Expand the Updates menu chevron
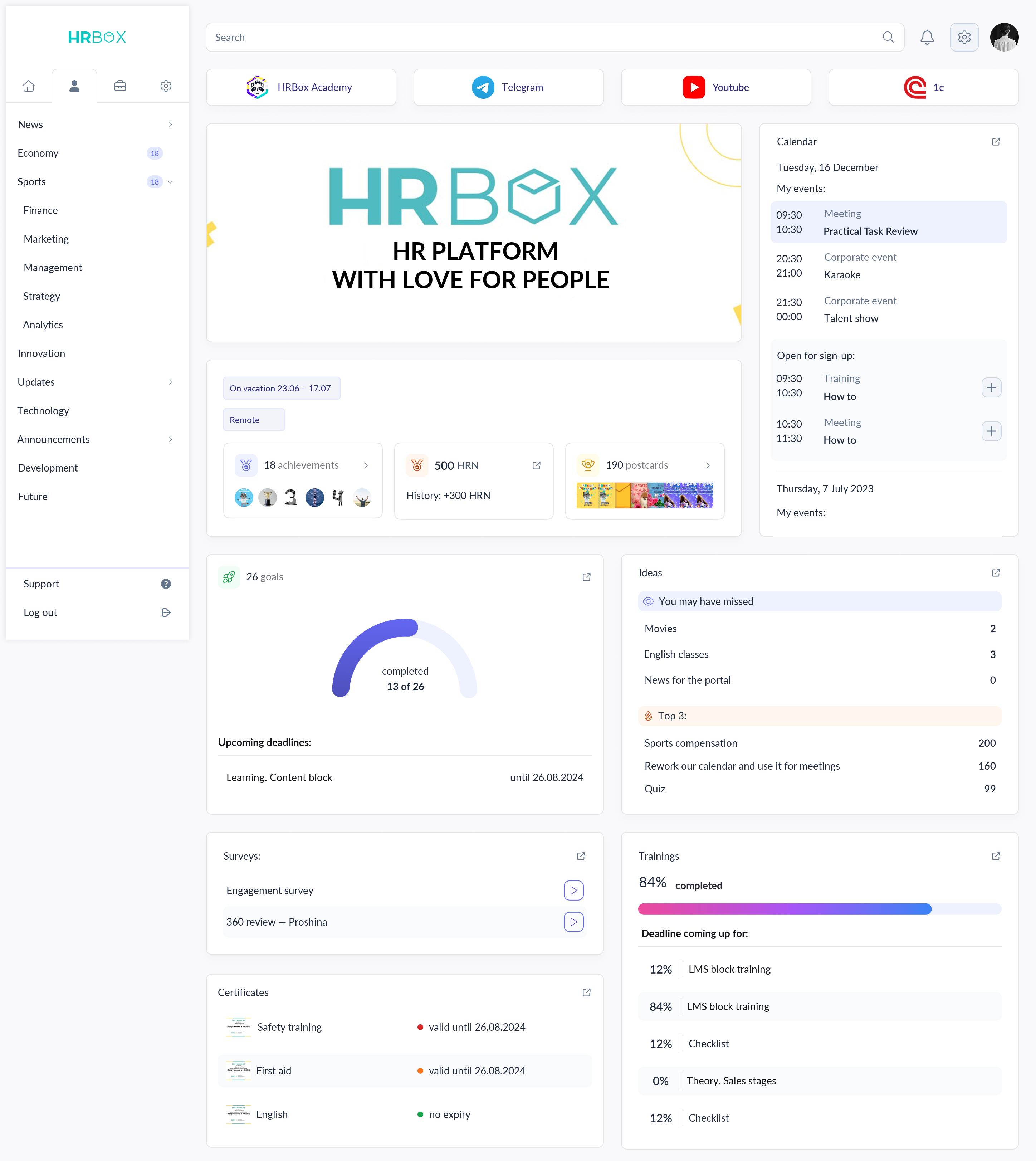1036x1161 pixels. [x=170, y=382]
